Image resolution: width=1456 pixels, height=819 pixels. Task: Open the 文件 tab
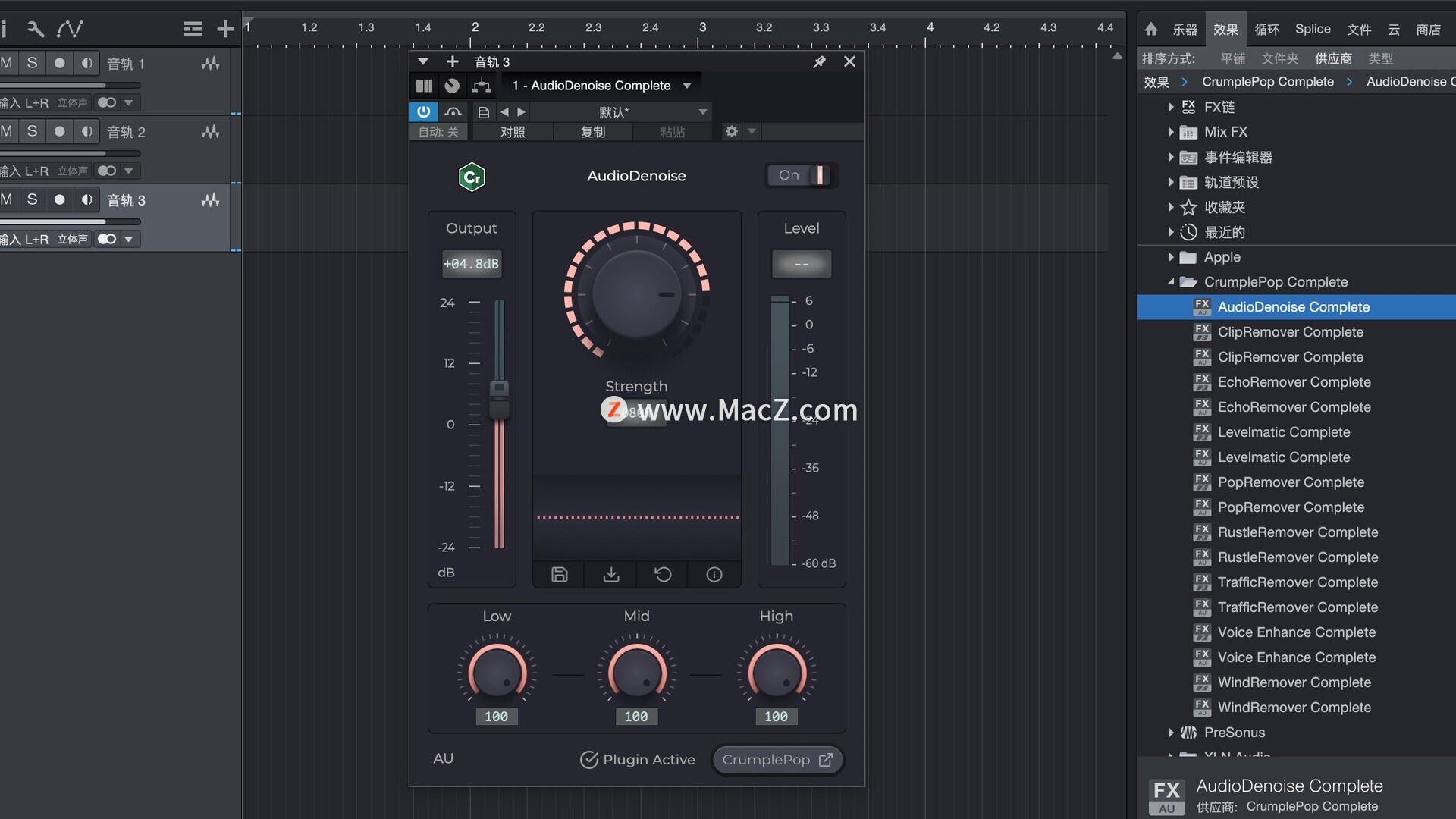[x=1359, y=30]
